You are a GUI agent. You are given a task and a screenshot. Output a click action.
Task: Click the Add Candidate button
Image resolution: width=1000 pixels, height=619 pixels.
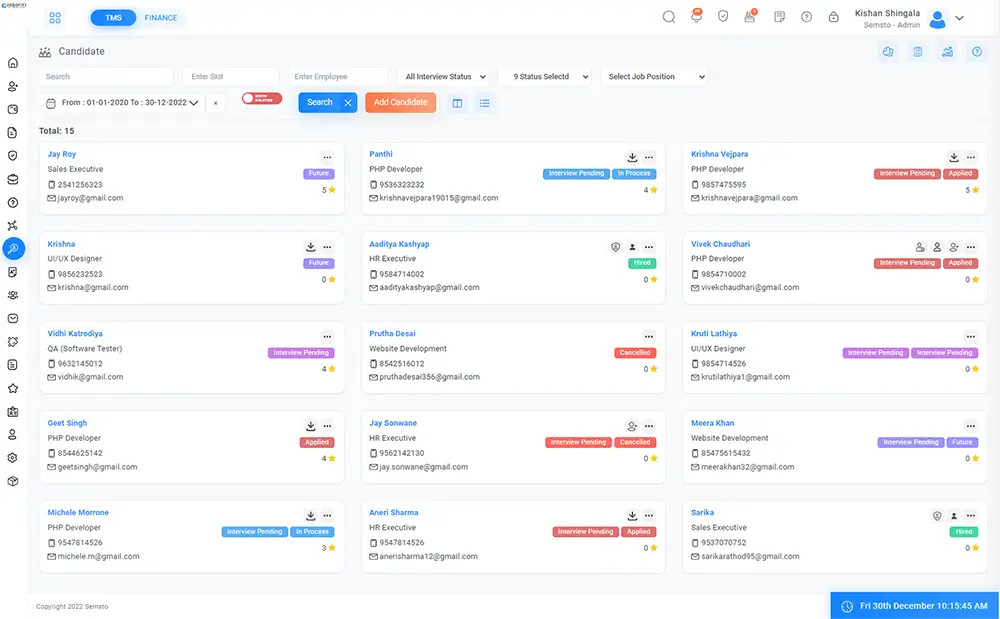(x=401, y=102)
